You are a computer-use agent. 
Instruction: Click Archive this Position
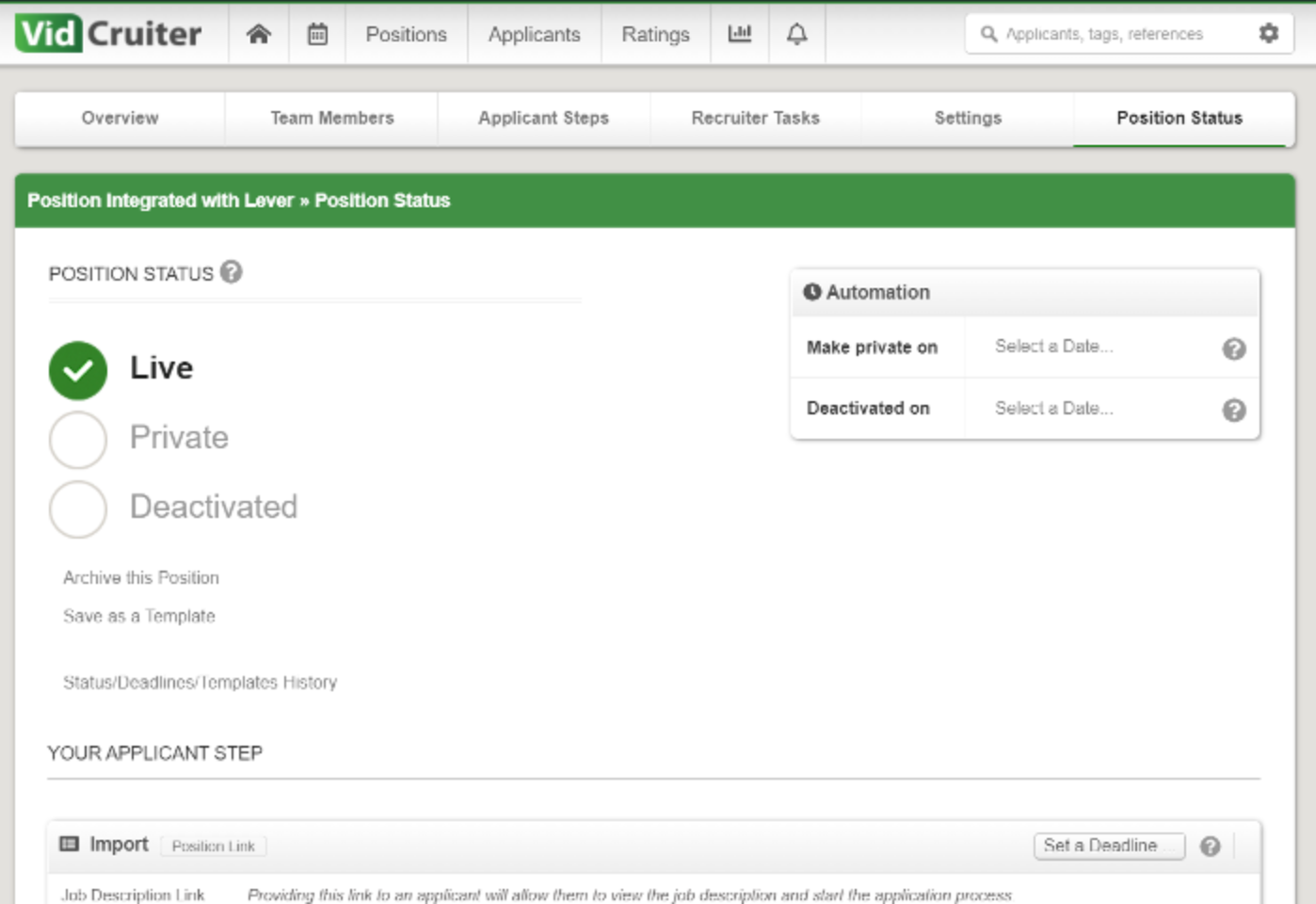[140, 577]
